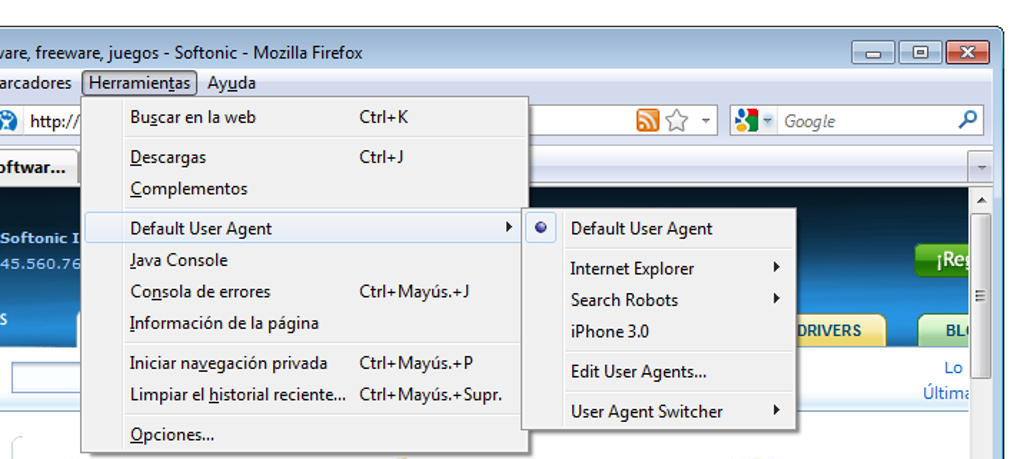
Task: Click the orange RSS feed icon
Action: click(648, 121)
